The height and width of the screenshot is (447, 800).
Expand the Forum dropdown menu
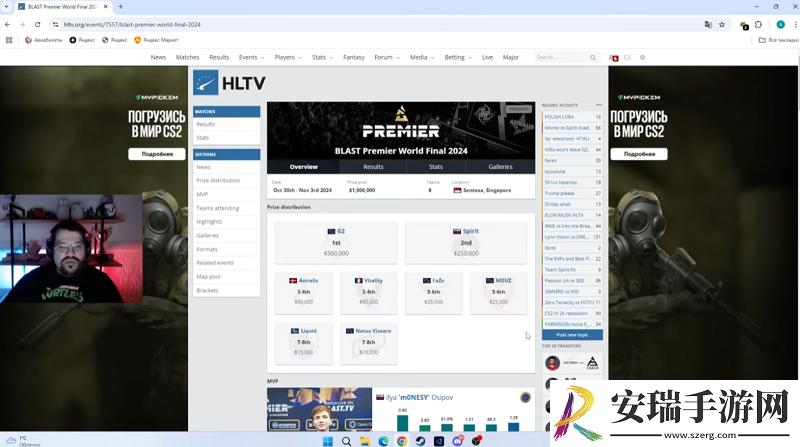point(387,58)
